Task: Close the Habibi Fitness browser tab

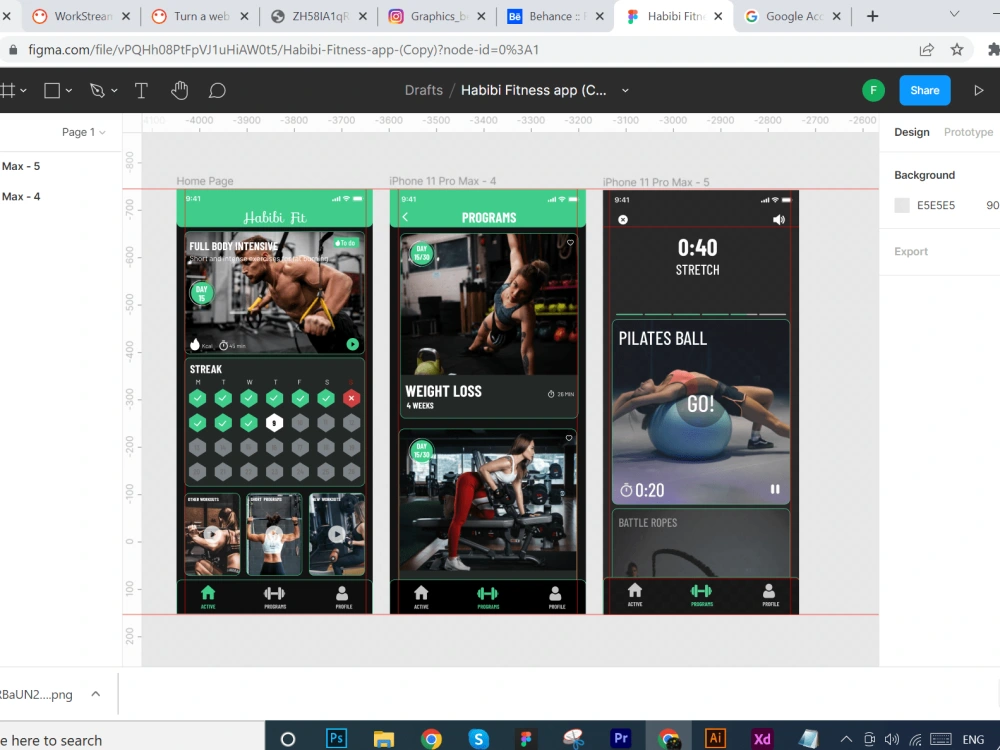Action: (718, 17)
